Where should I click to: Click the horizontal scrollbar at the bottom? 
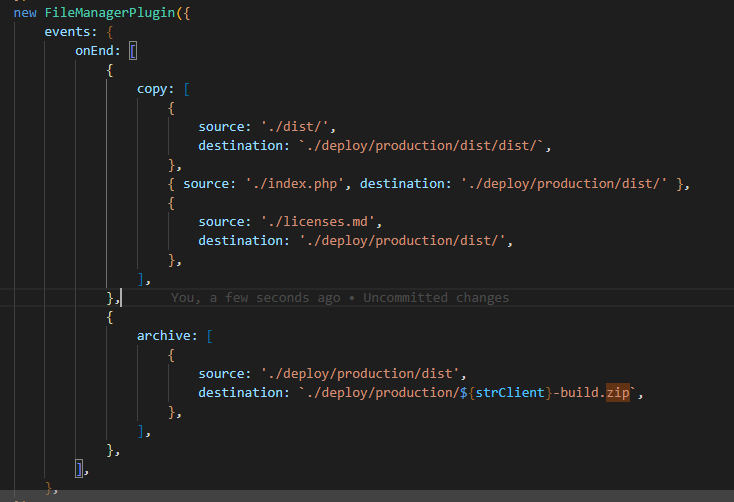pyautogui.click(x=367, y=496)
